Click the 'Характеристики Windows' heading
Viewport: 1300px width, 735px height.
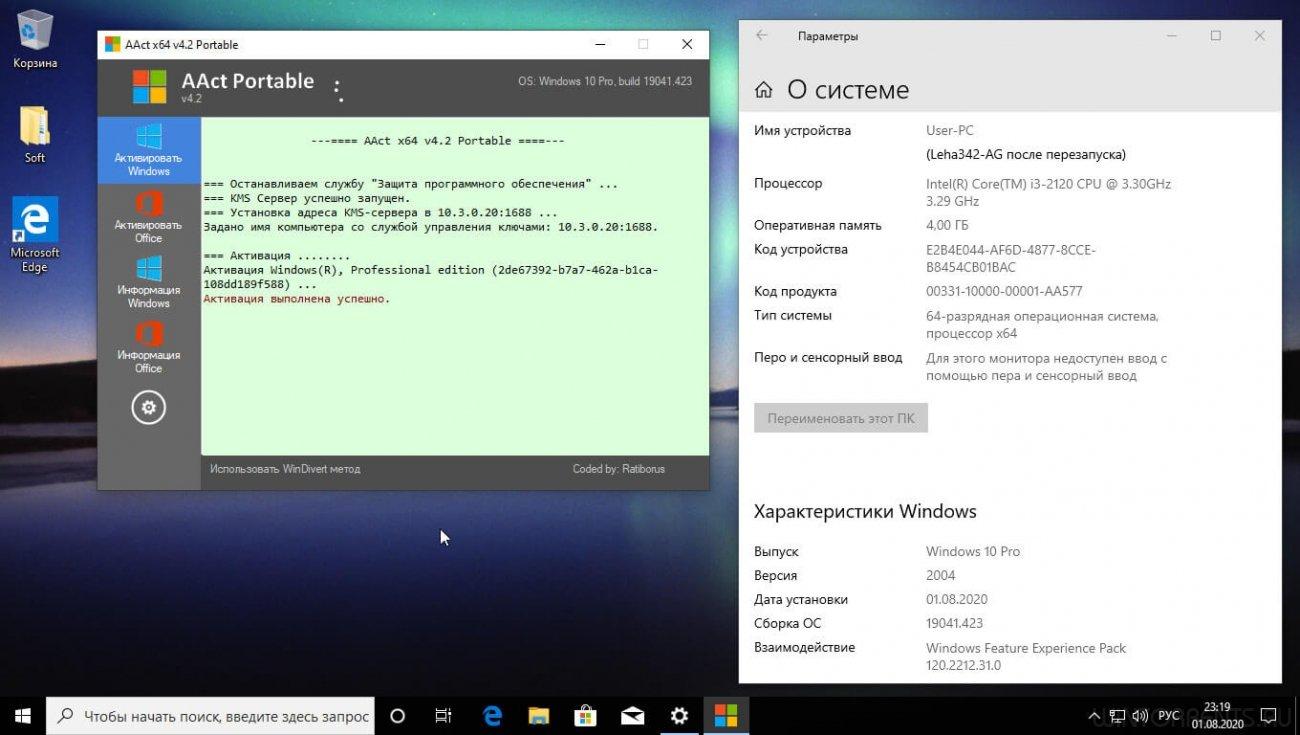coord(865,511)
